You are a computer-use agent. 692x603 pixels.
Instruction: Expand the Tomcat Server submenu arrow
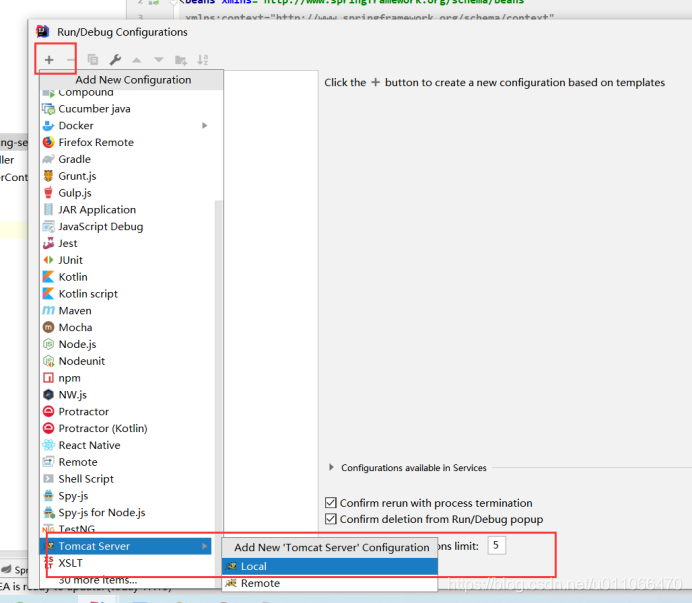point(204,546)
